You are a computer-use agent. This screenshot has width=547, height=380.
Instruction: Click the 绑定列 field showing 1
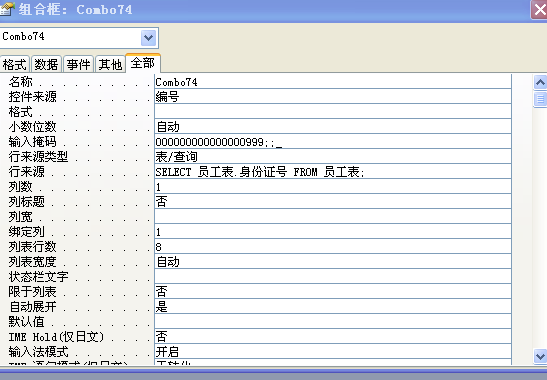(x=333, y=232)
